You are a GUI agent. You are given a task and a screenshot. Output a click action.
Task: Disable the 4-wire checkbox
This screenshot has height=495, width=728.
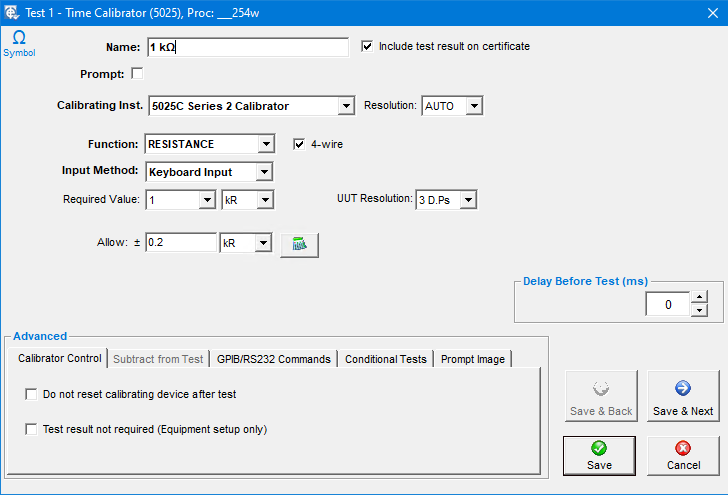click(299, 144)
